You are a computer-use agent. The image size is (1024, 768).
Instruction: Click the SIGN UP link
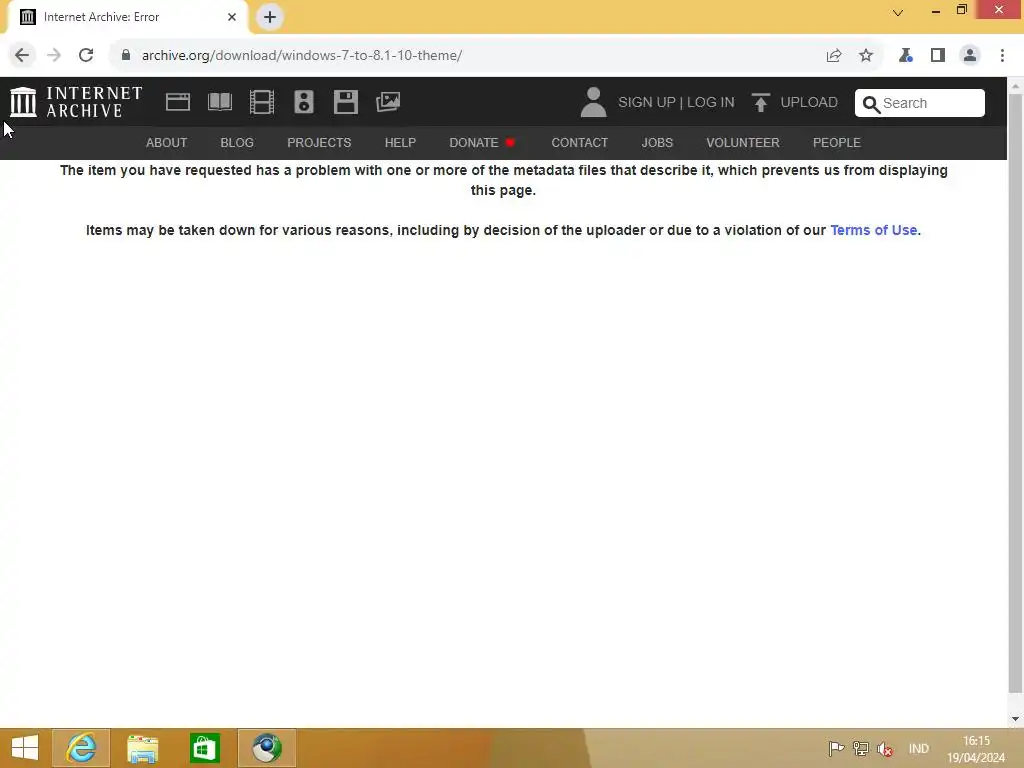pos(647,103)
